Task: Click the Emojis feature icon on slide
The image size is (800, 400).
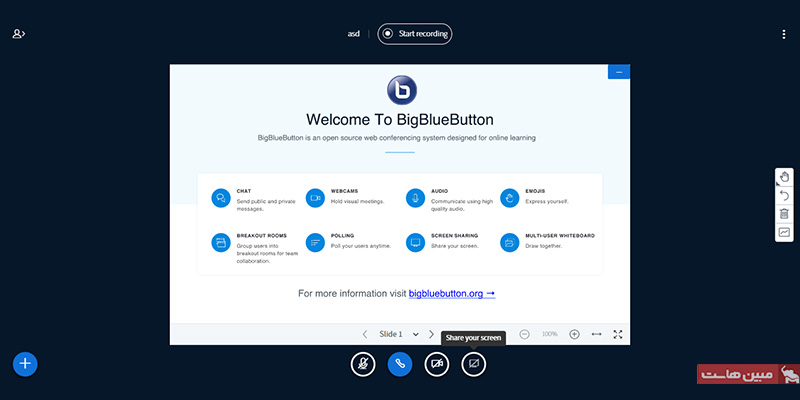Action: click(x=510, y=198)
